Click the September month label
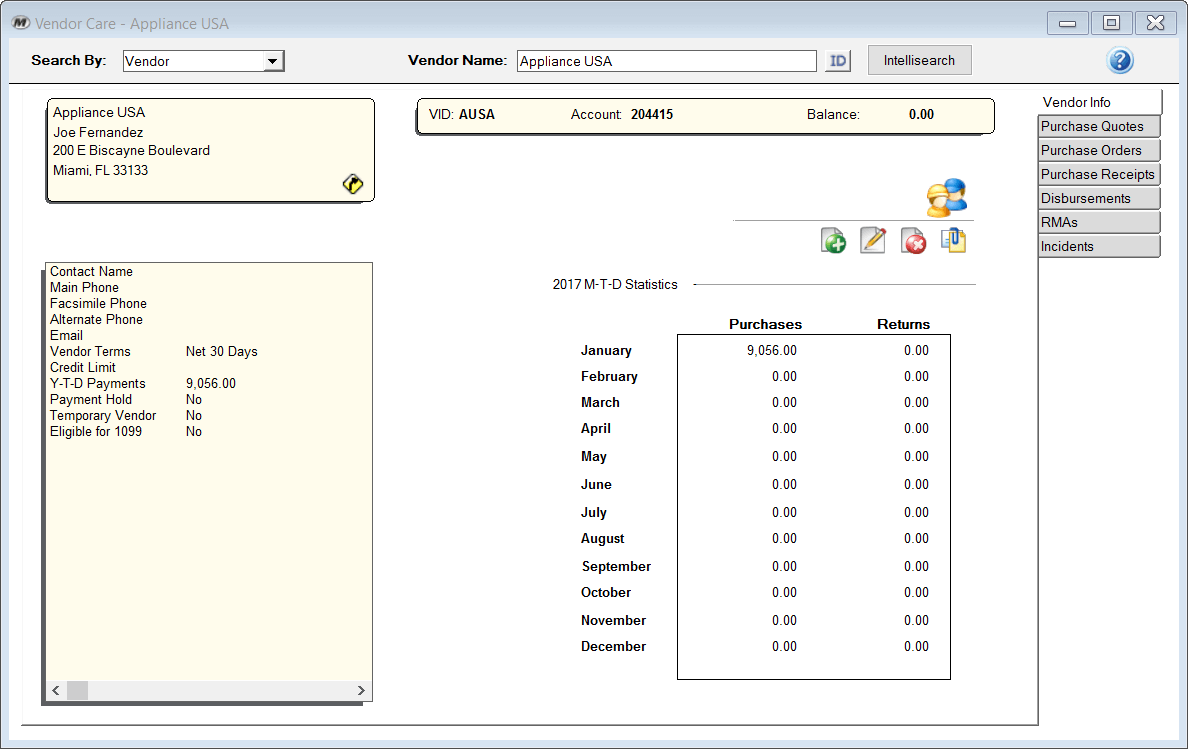Screen dimensions: 1188x749 pyautogui.click(x=616, y=566)
